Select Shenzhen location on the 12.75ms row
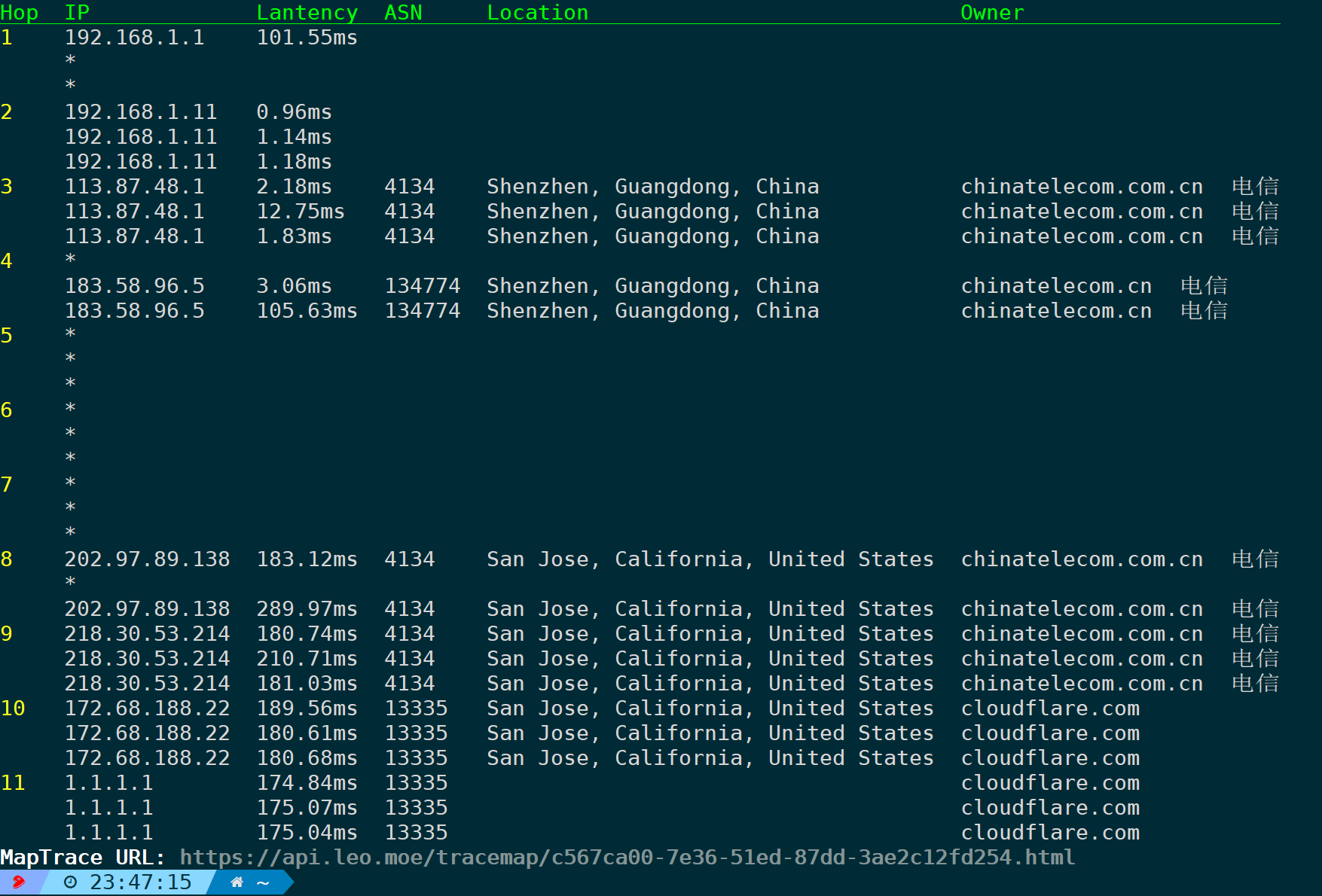This screenshot has height=896, width=1322. (653, 212)
